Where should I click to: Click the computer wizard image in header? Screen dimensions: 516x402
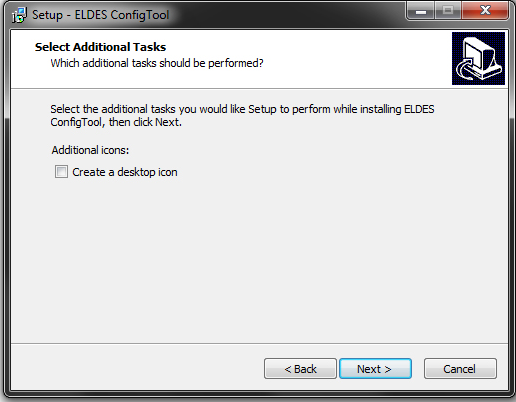[478, 58]
